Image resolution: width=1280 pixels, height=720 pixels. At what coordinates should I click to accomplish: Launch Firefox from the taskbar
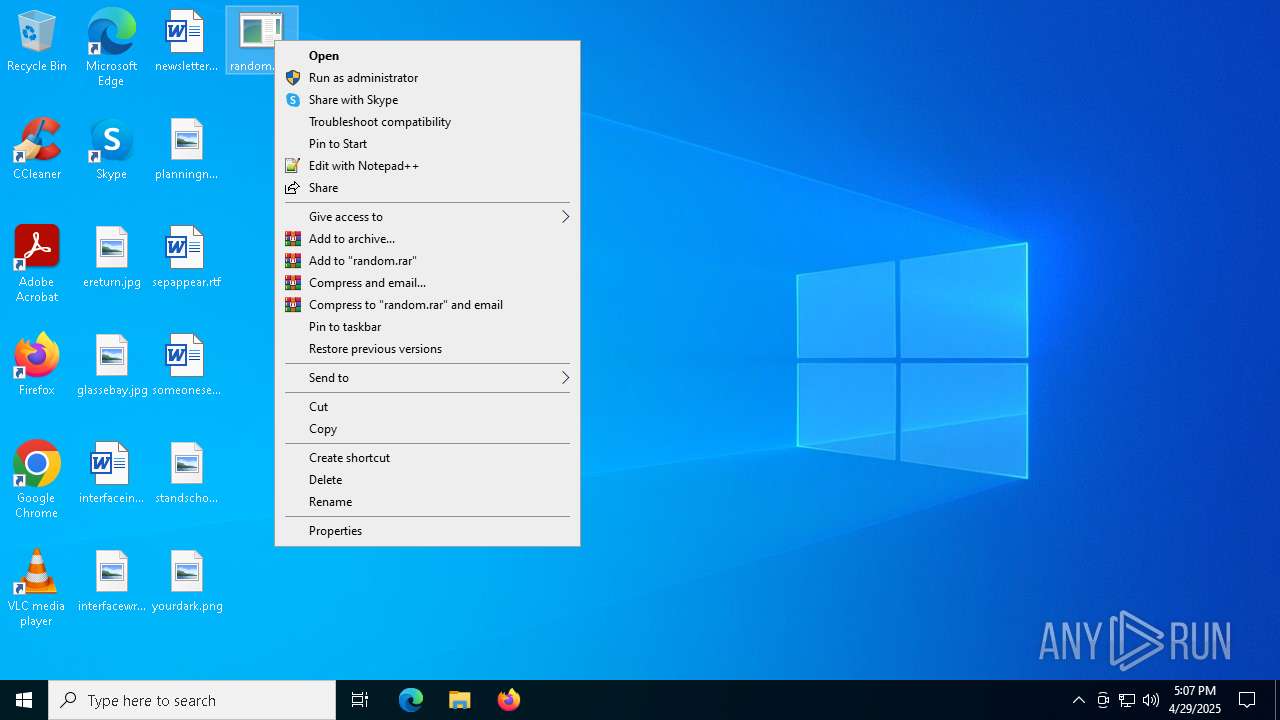tap(509, 700)
